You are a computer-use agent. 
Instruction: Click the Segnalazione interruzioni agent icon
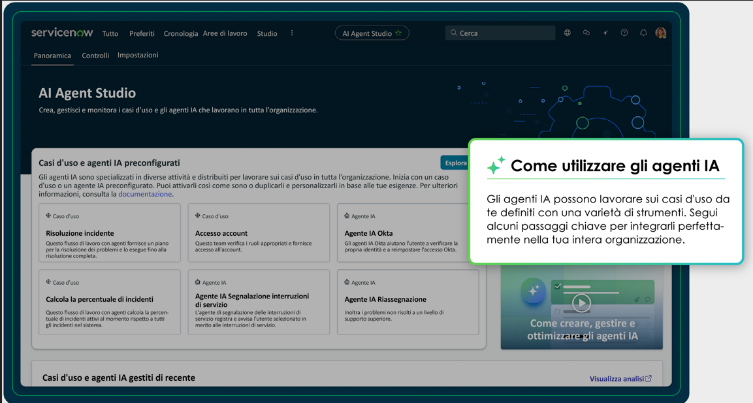(197, 282)
